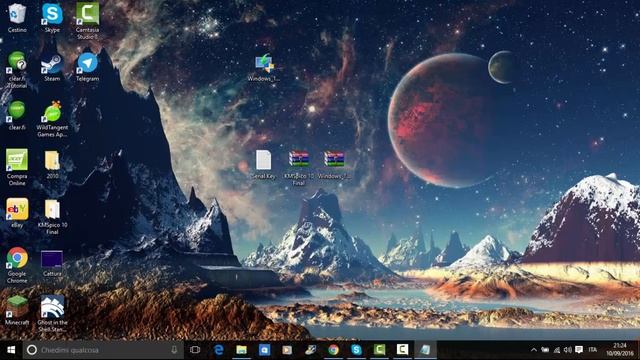Image resolution: width=640 pixels, height=360 pixels.
Task: Select the folder named 2010
Action: [52, 164]
